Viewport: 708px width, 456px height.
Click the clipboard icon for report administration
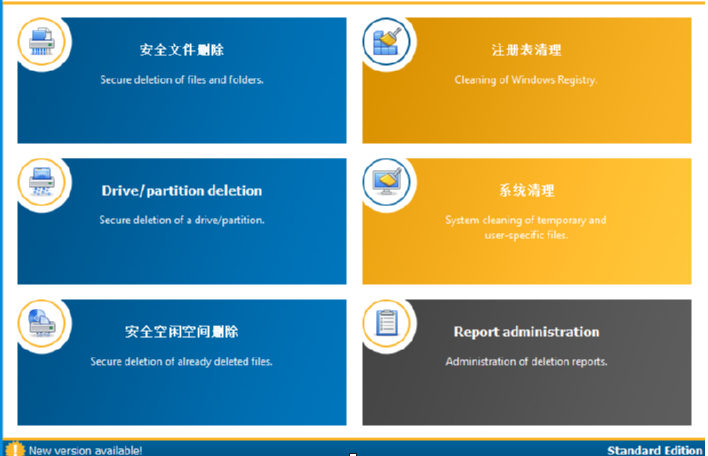pos(387,323)
